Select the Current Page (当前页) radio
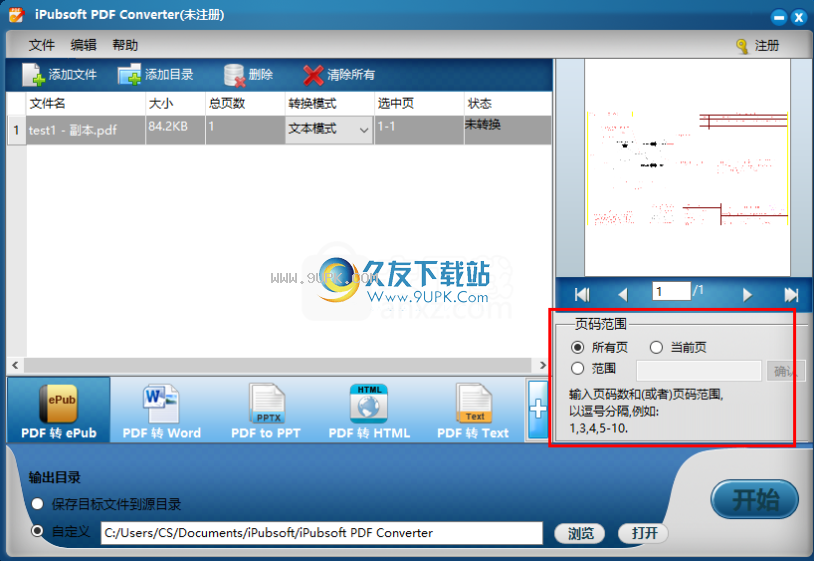This screenshot has height=561, width=814. 656,347
